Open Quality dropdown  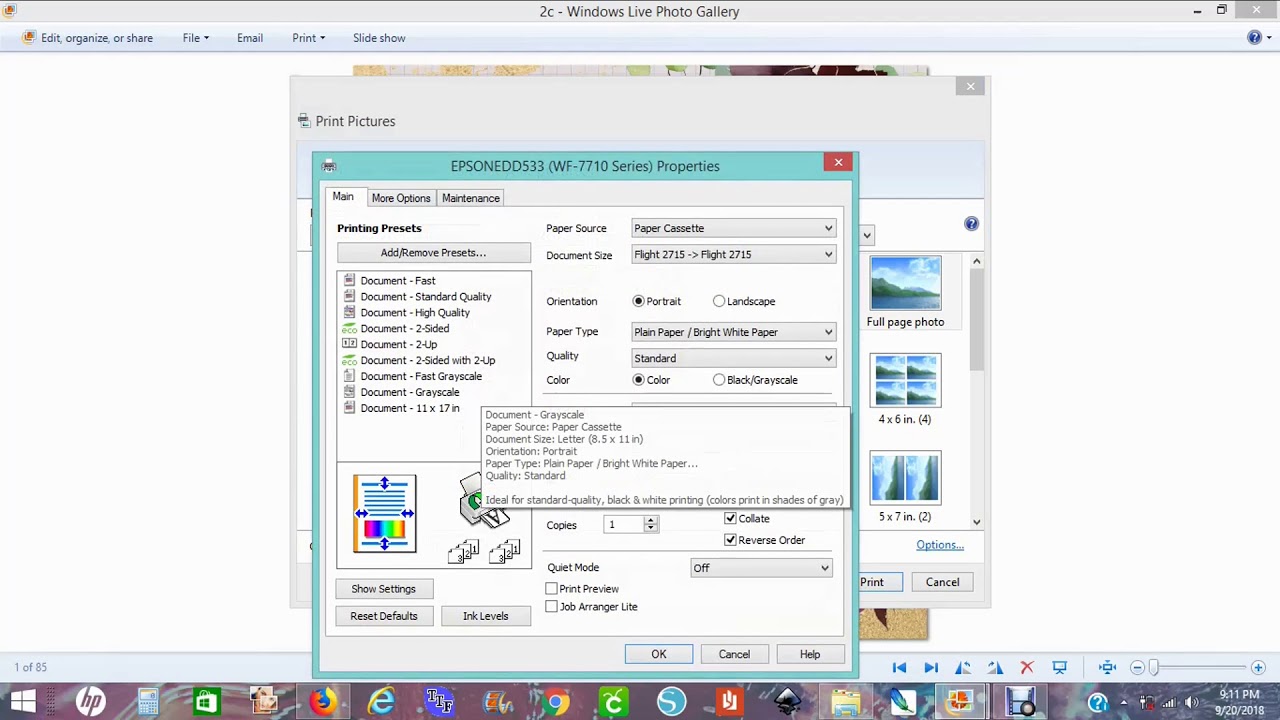click(x=733, y=358)
